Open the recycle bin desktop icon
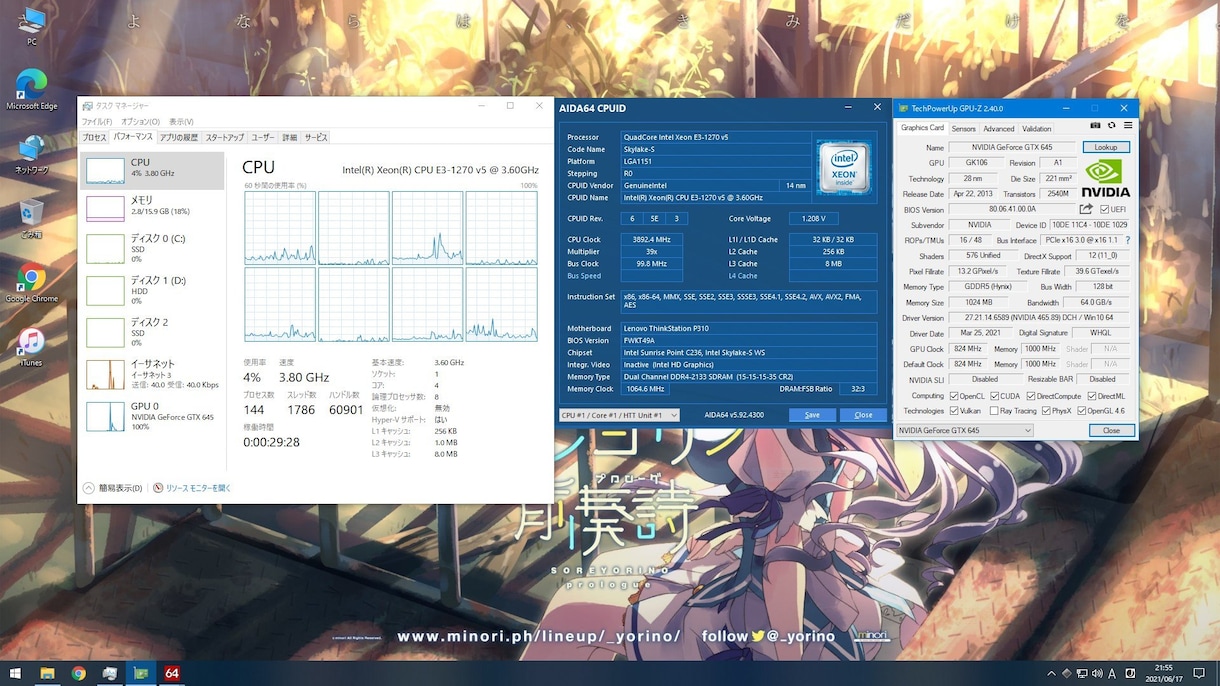This screenshot has height=686, width=1220. coord(32,220)
